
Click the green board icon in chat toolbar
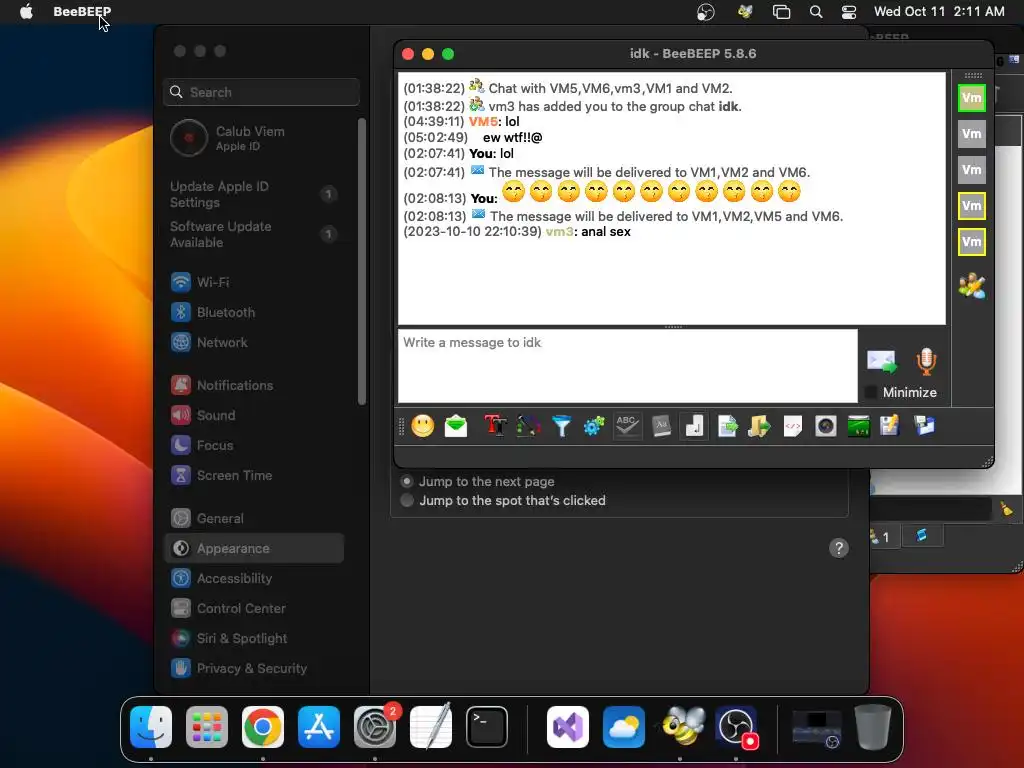[858, 426]
